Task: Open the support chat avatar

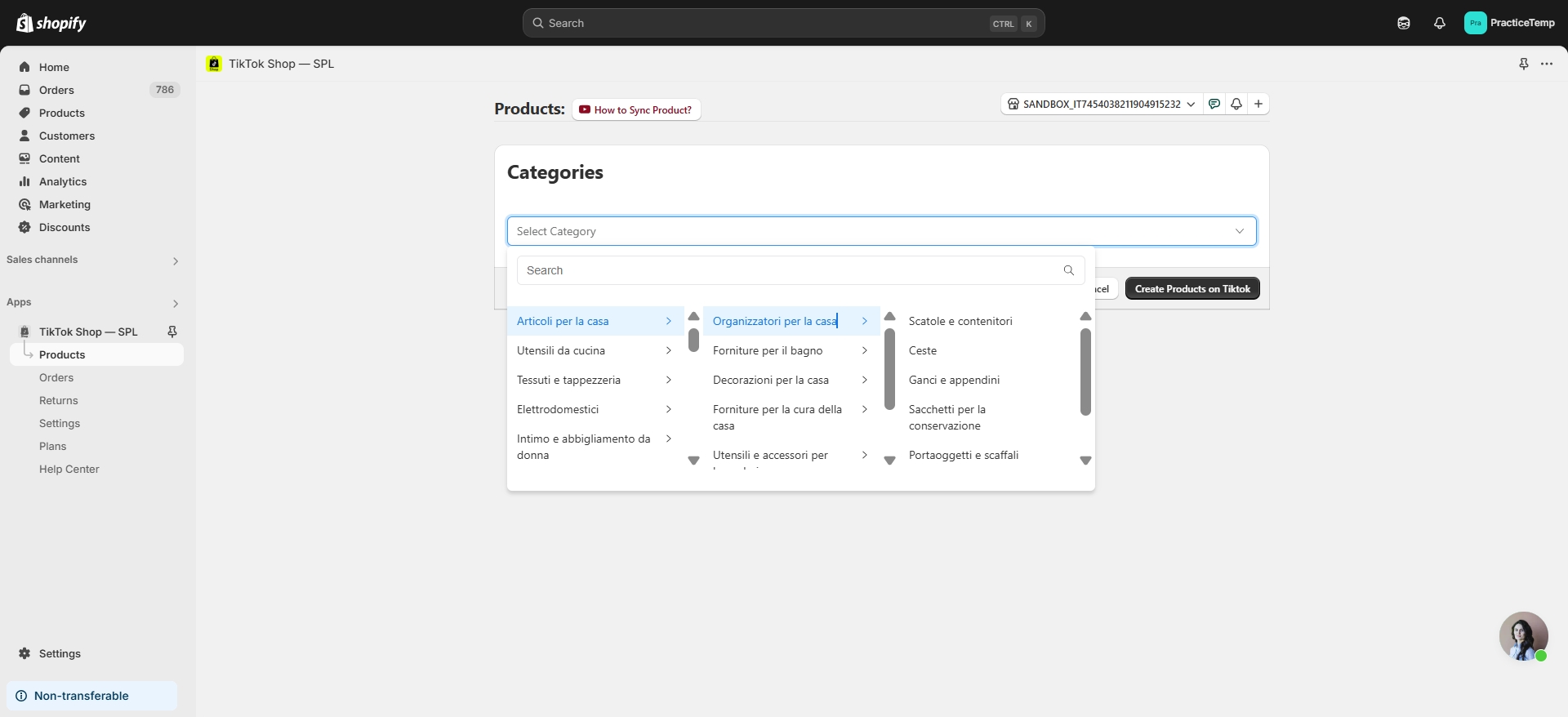Action: point(1523,636)
